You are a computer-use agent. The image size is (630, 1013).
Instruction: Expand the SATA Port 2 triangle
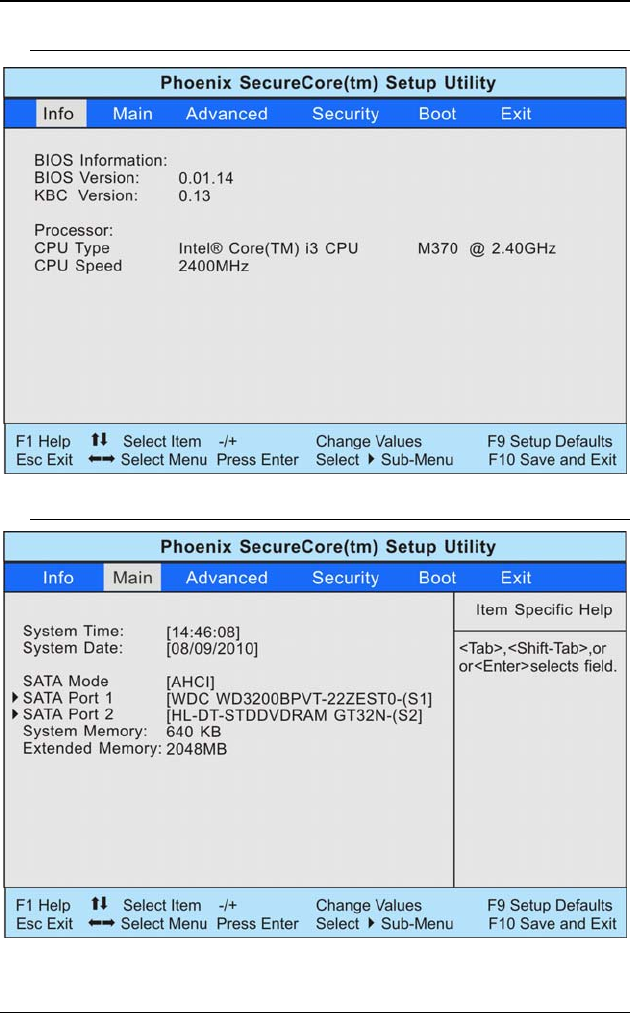[x=16, y=715]
